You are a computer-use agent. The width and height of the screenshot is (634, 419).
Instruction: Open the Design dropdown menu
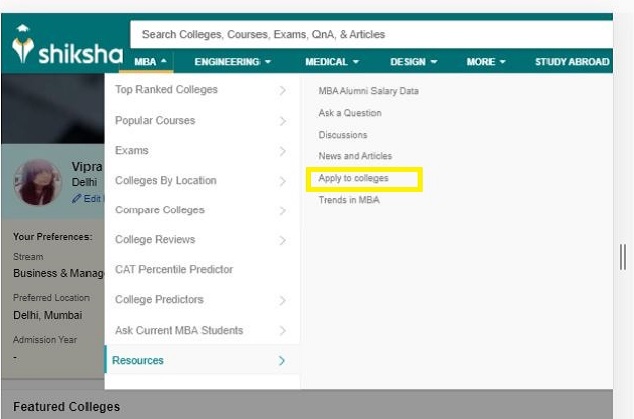coord(414,62)
